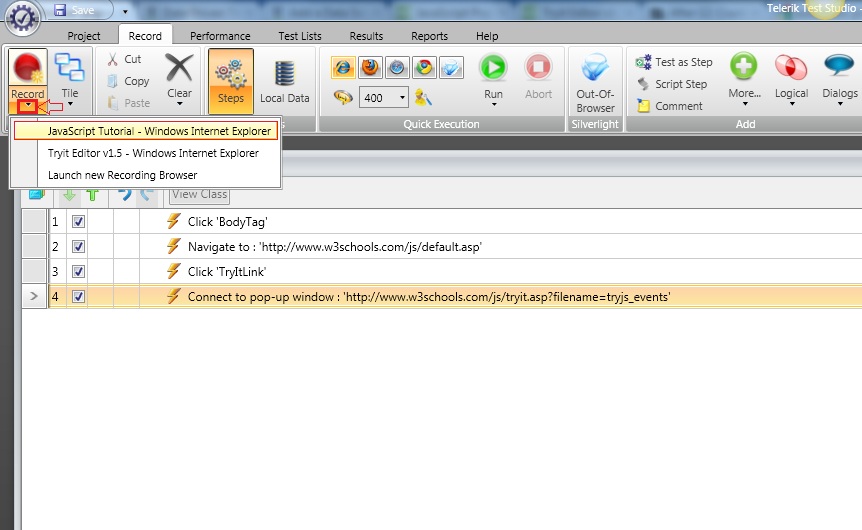The width and height of the screenshot is (862, 530).
Task: Add a Script Step
Action: tap(672, 84)
